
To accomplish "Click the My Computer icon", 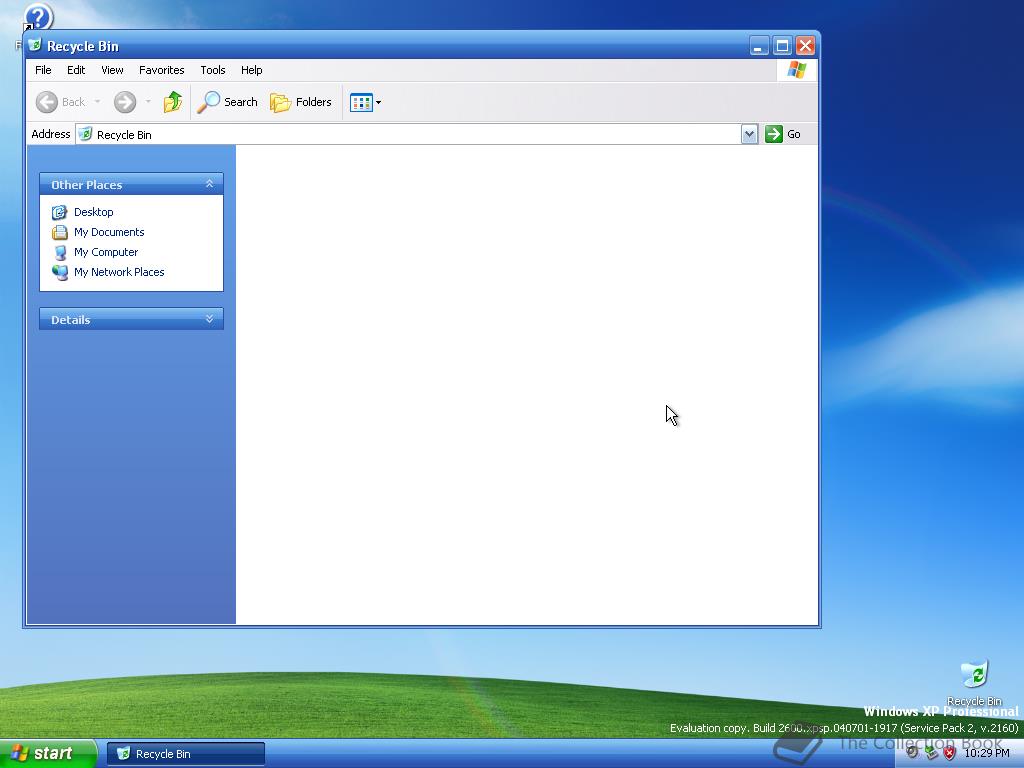I will pyautogui.click(x=59, y=252).
